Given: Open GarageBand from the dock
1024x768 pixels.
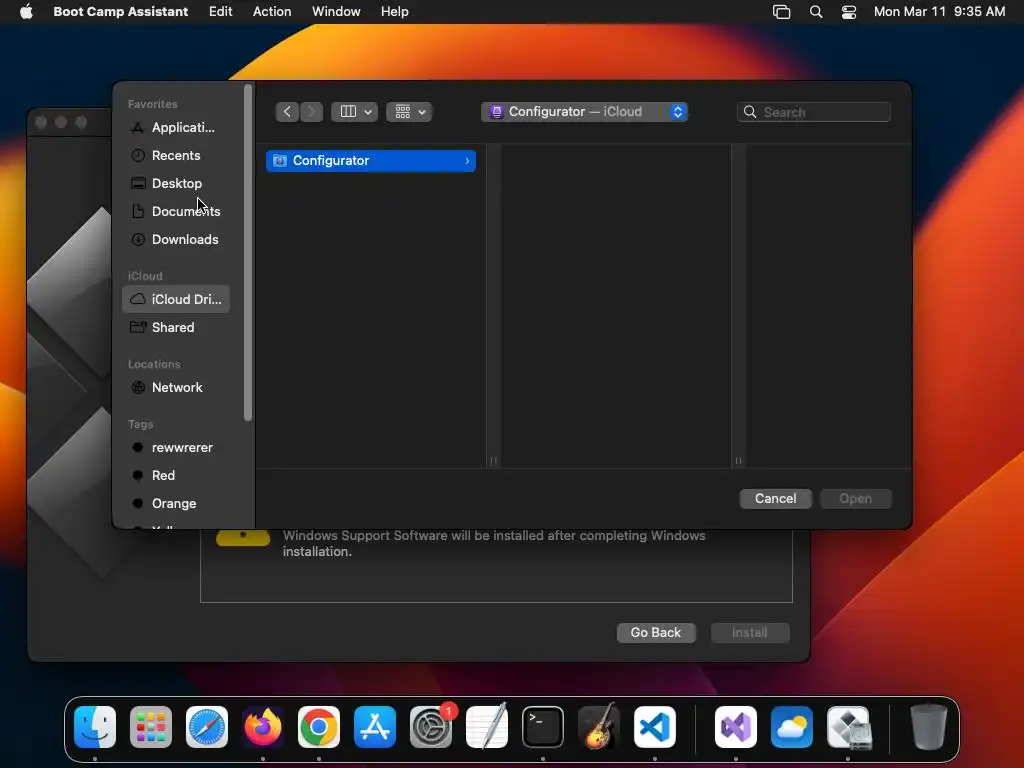Looking at the screenshot, I should tap(599, 727).
